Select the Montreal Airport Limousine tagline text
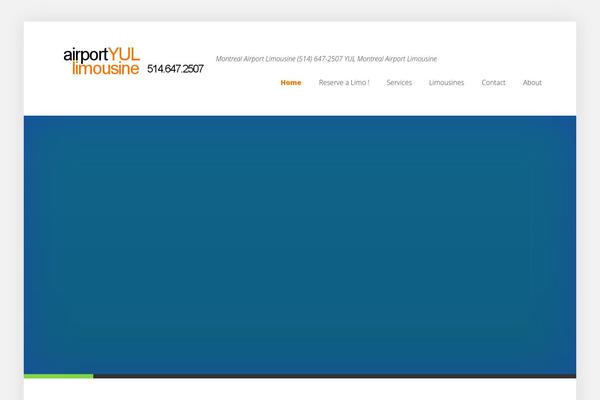 click(326, 59)
